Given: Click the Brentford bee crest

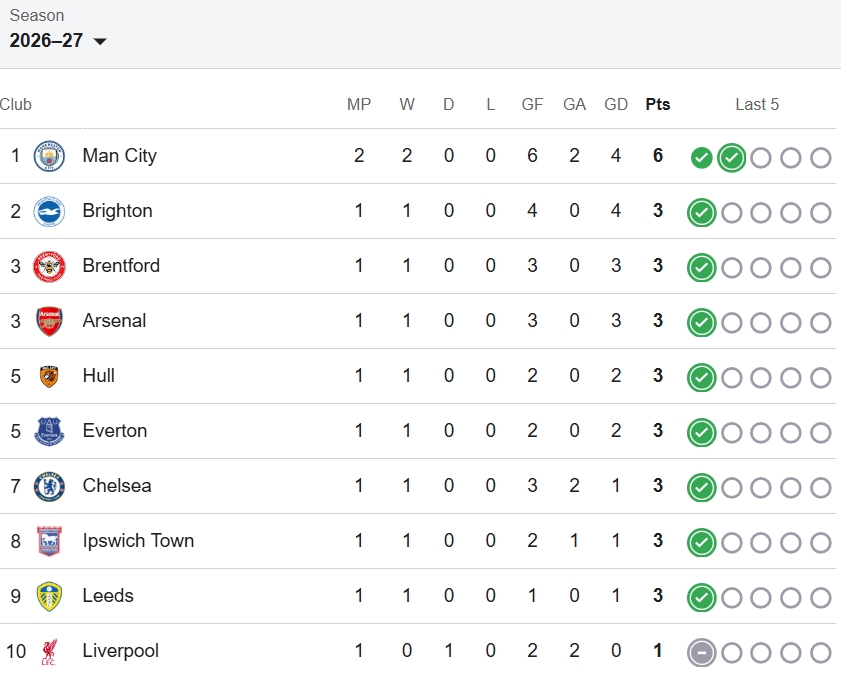Looking at the screenshot, I should coord(49,267).
